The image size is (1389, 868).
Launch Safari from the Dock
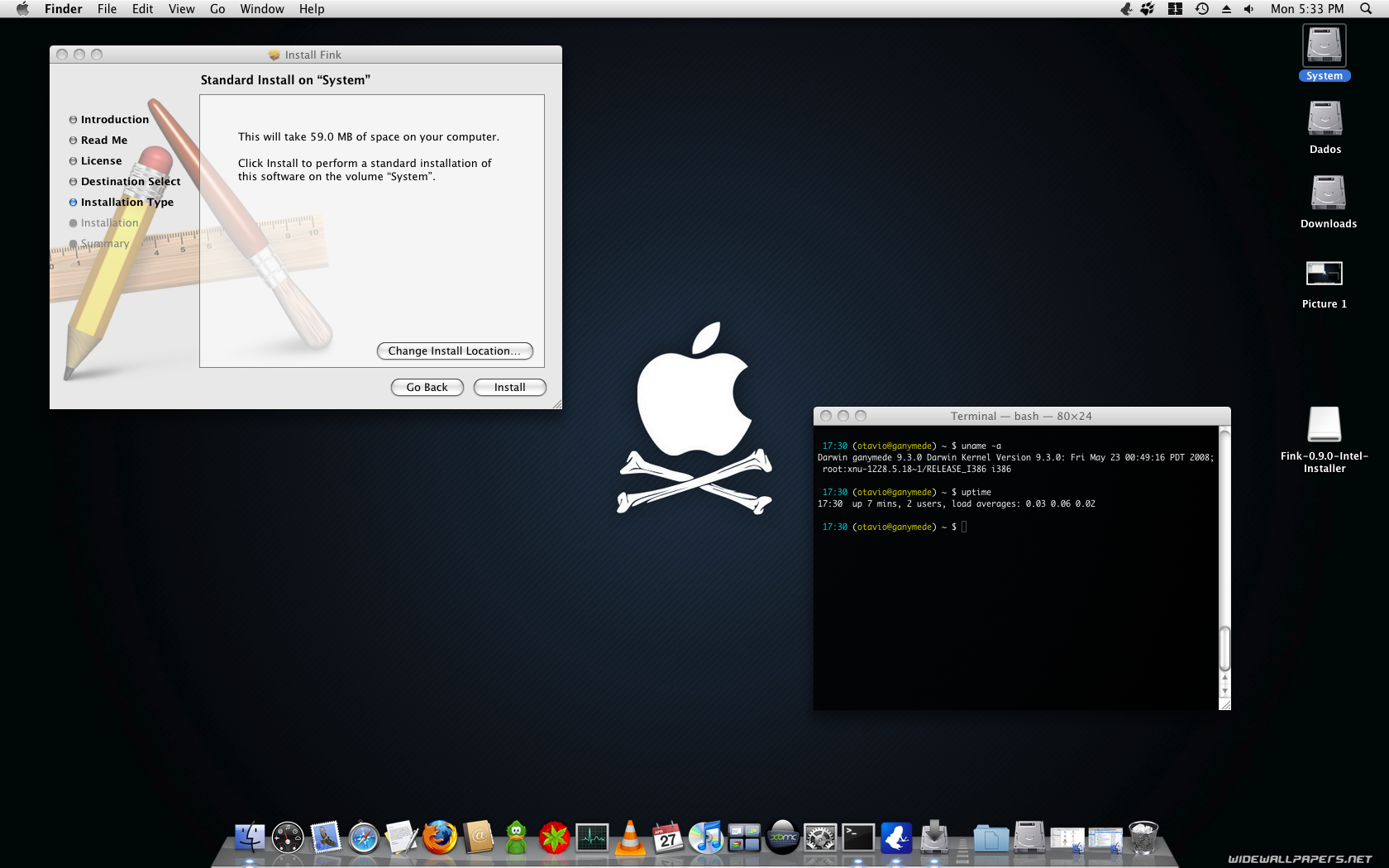point(364,838)
